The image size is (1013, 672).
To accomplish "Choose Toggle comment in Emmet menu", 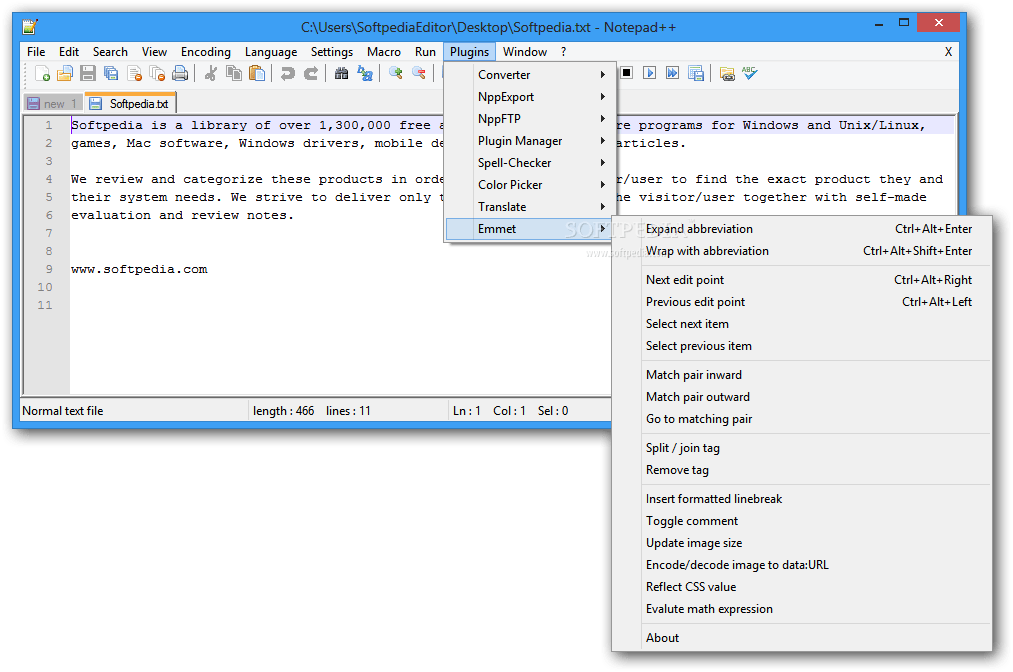I will [x=802, y=521].
